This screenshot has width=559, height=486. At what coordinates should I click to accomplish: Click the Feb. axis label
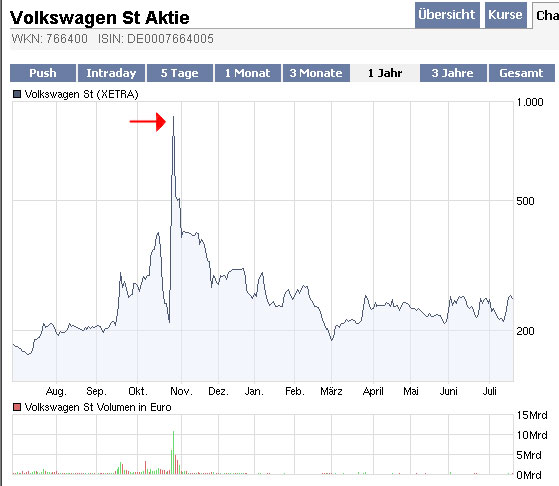point(295,392)
